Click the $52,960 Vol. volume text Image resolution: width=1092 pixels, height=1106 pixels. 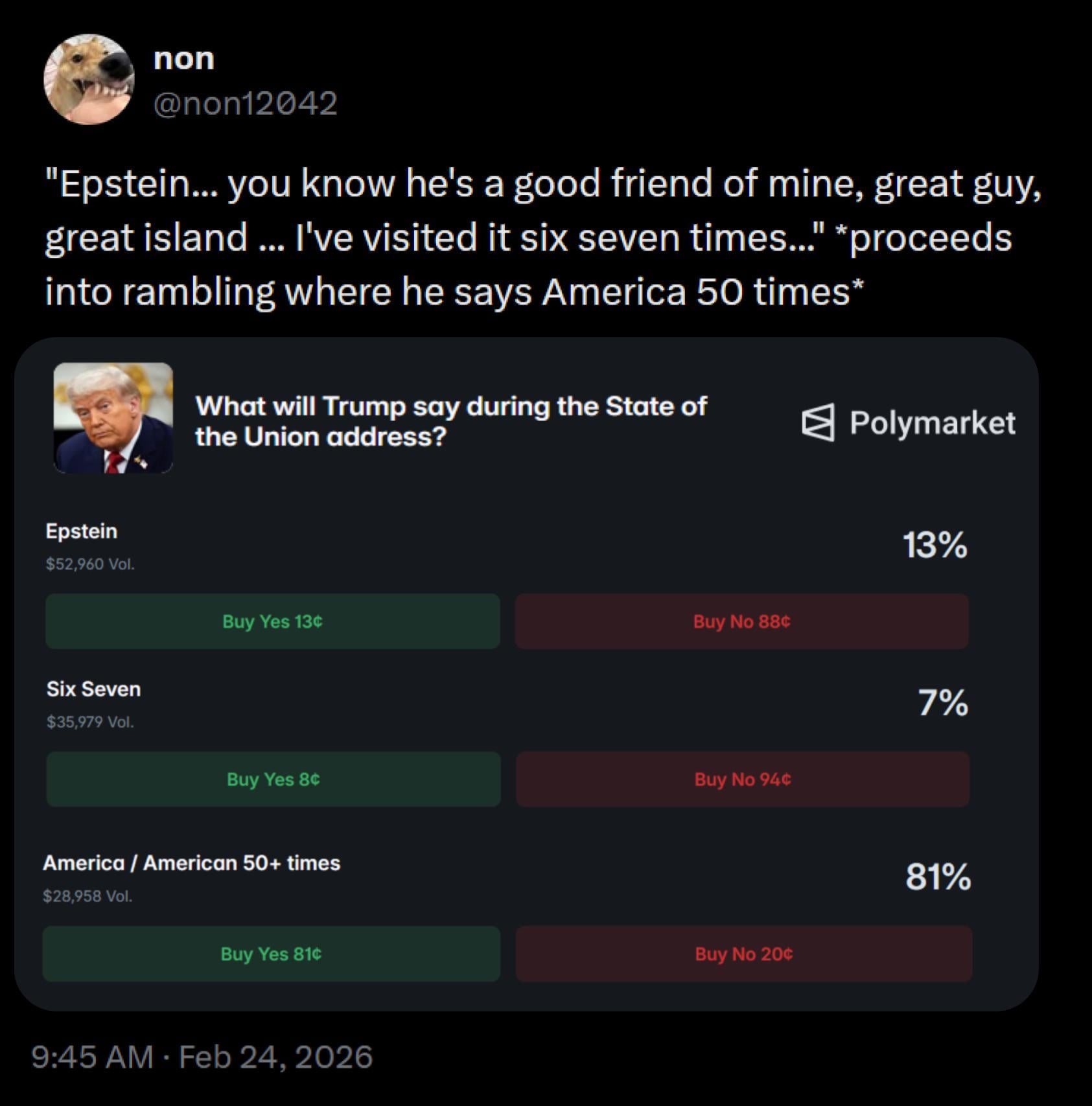pyautogui.click(x=90, y=564)
